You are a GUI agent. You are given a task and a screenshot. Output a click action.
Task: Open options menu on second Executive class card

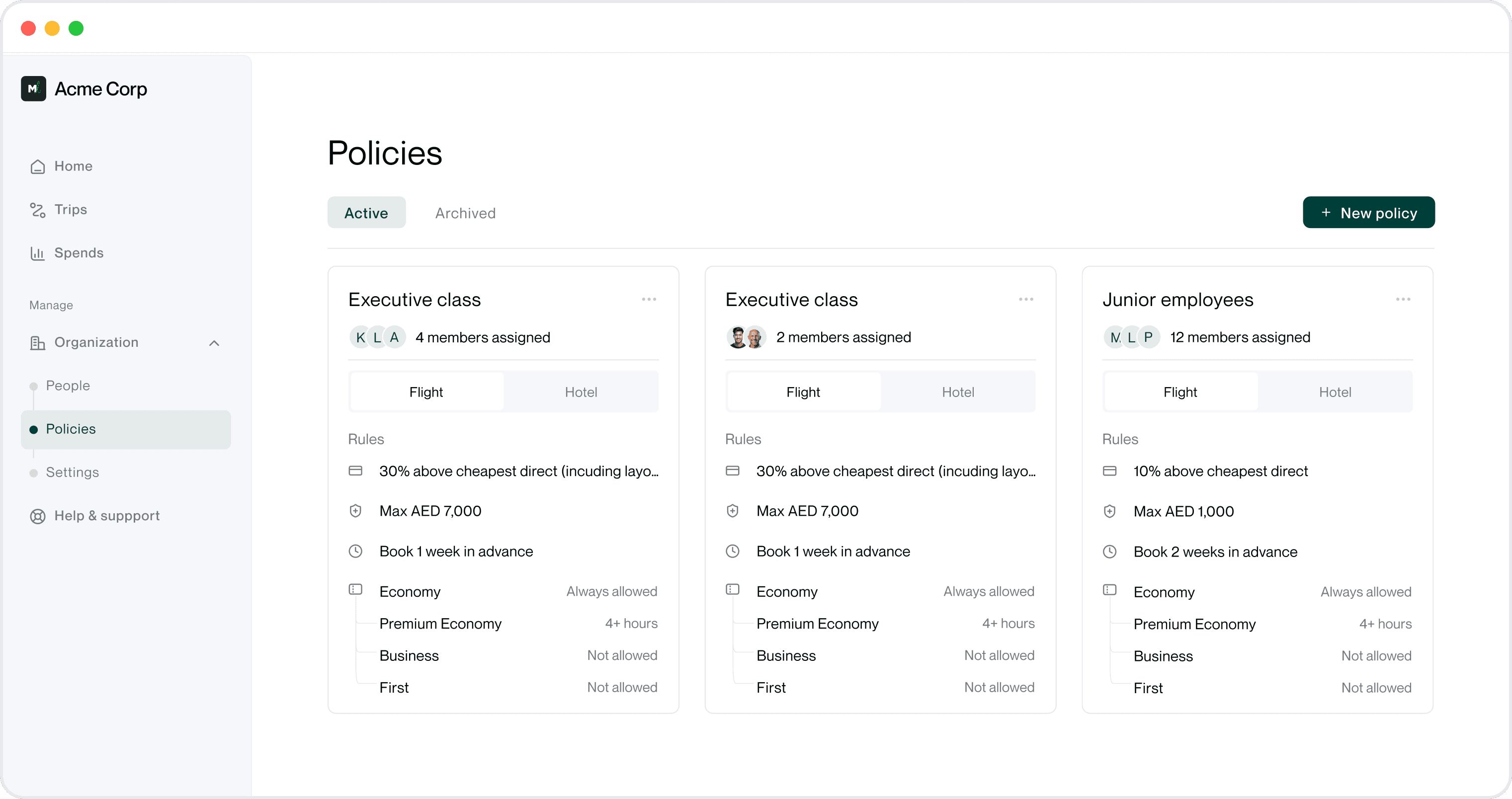click(x=1026, y=299)
